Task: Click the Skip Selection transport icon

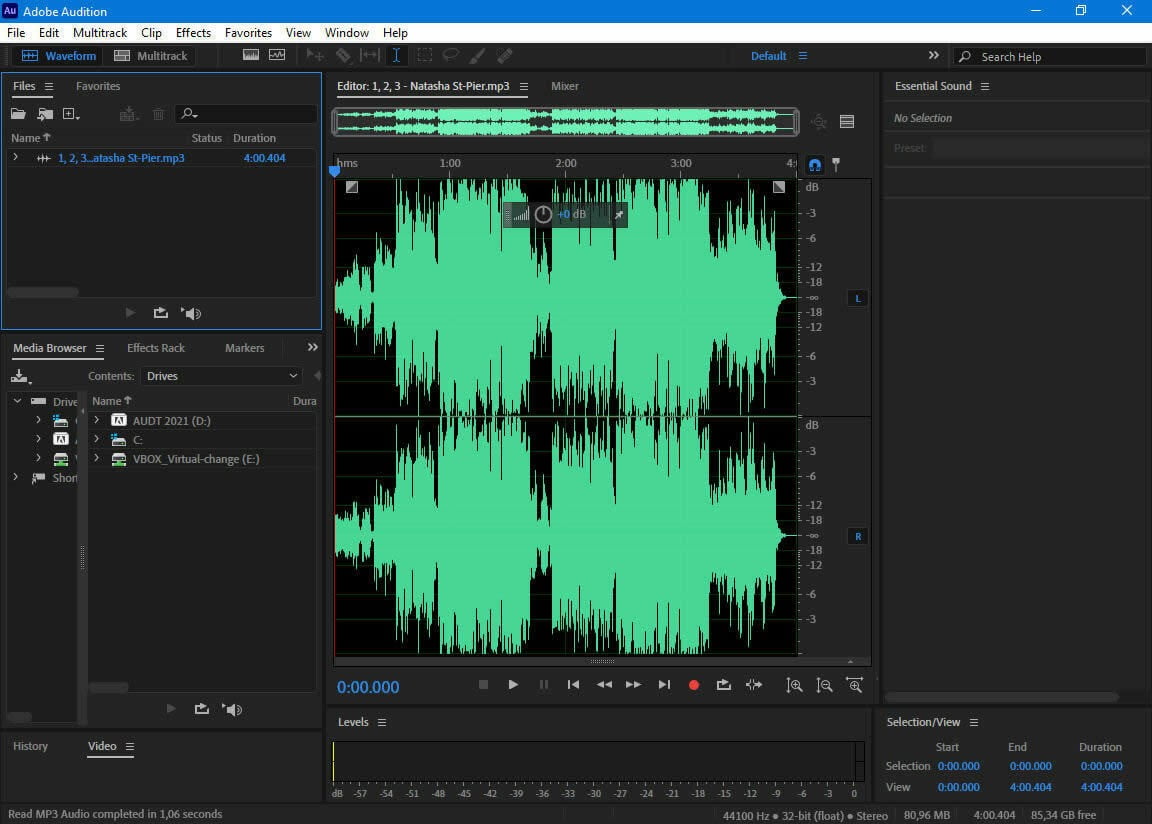Action: coord(754,685)
